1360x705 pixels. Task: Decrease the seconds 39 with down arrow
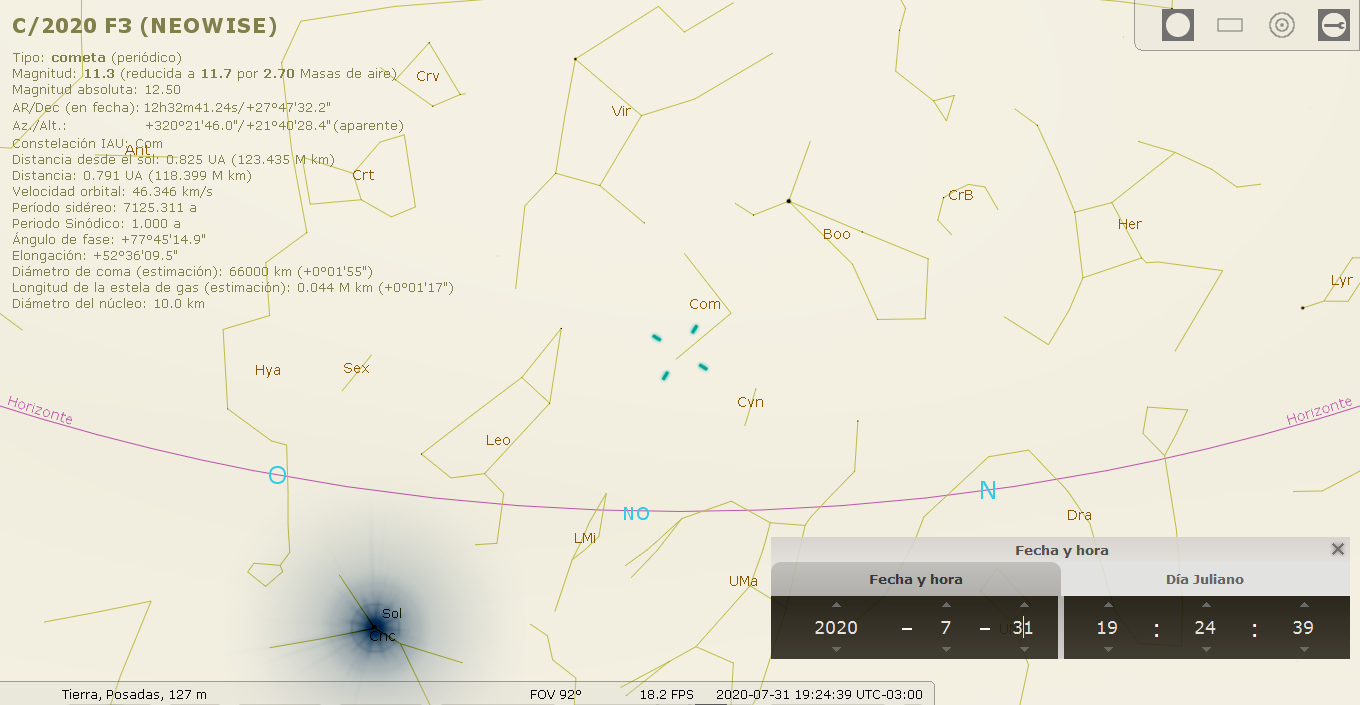click(x=1303, y=650)
